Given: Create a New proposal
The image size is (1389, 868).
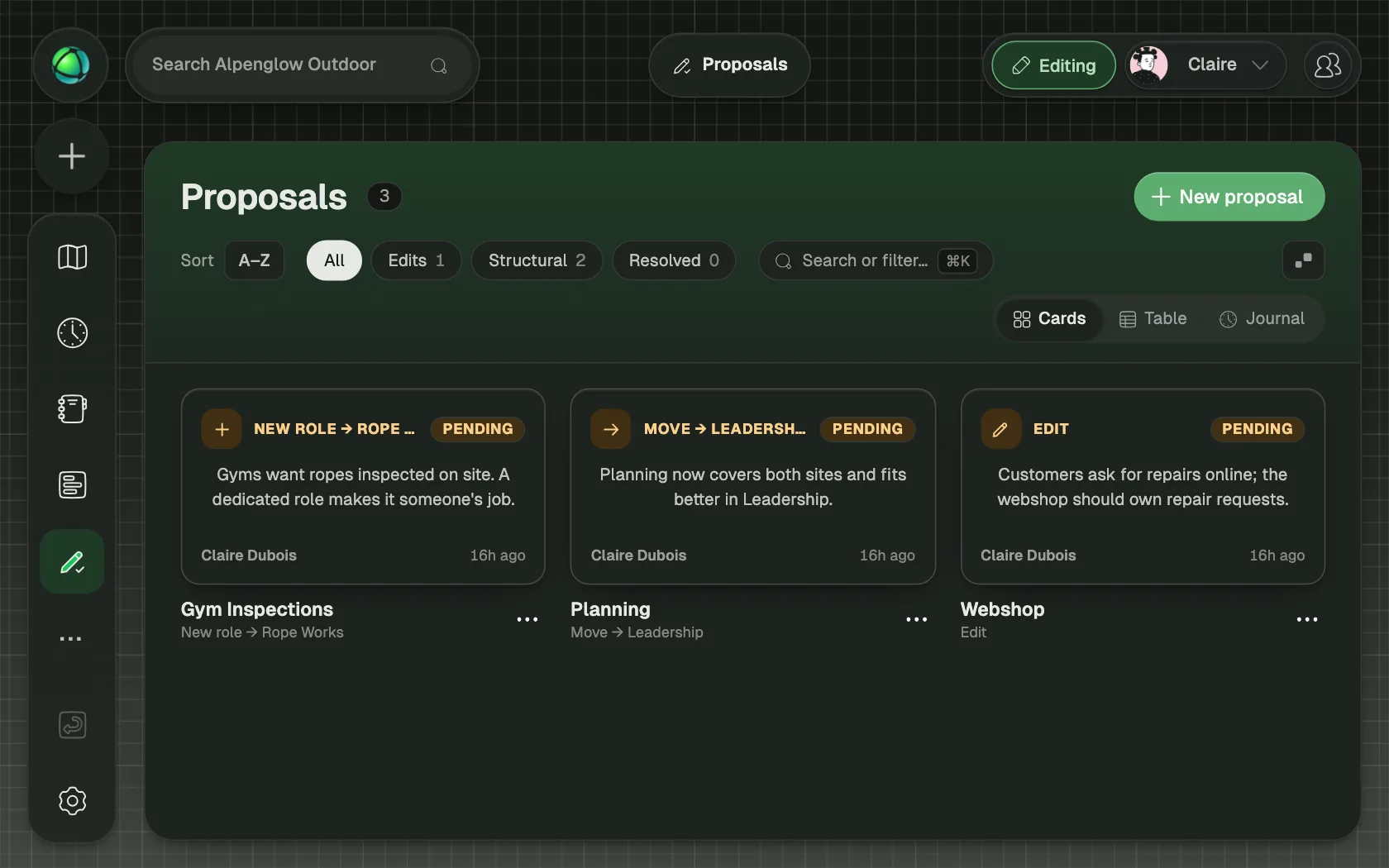Looking at the screenshot, I should click(x=1229, y=197).
